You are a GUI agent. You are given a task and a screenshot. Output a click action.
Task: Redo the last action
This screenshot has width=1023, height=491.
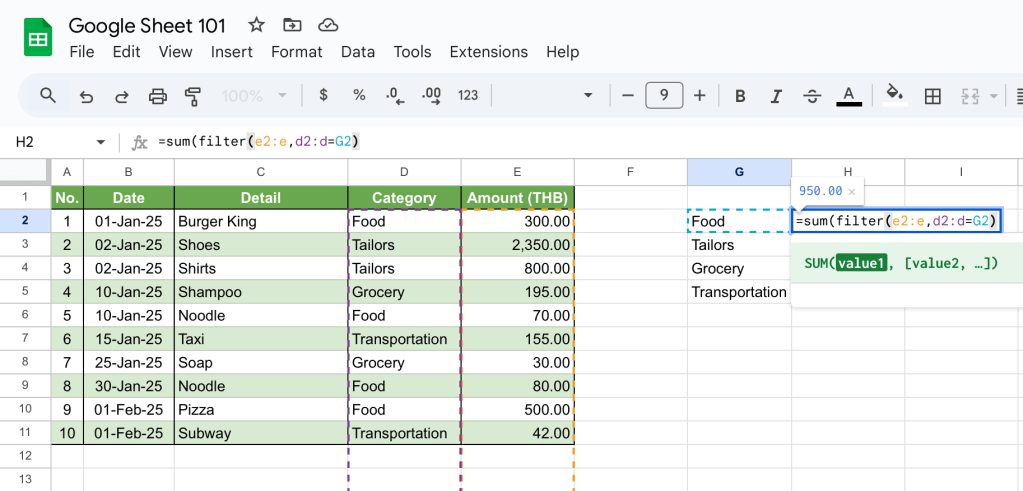pyautogui.click(x=121, y=97)
